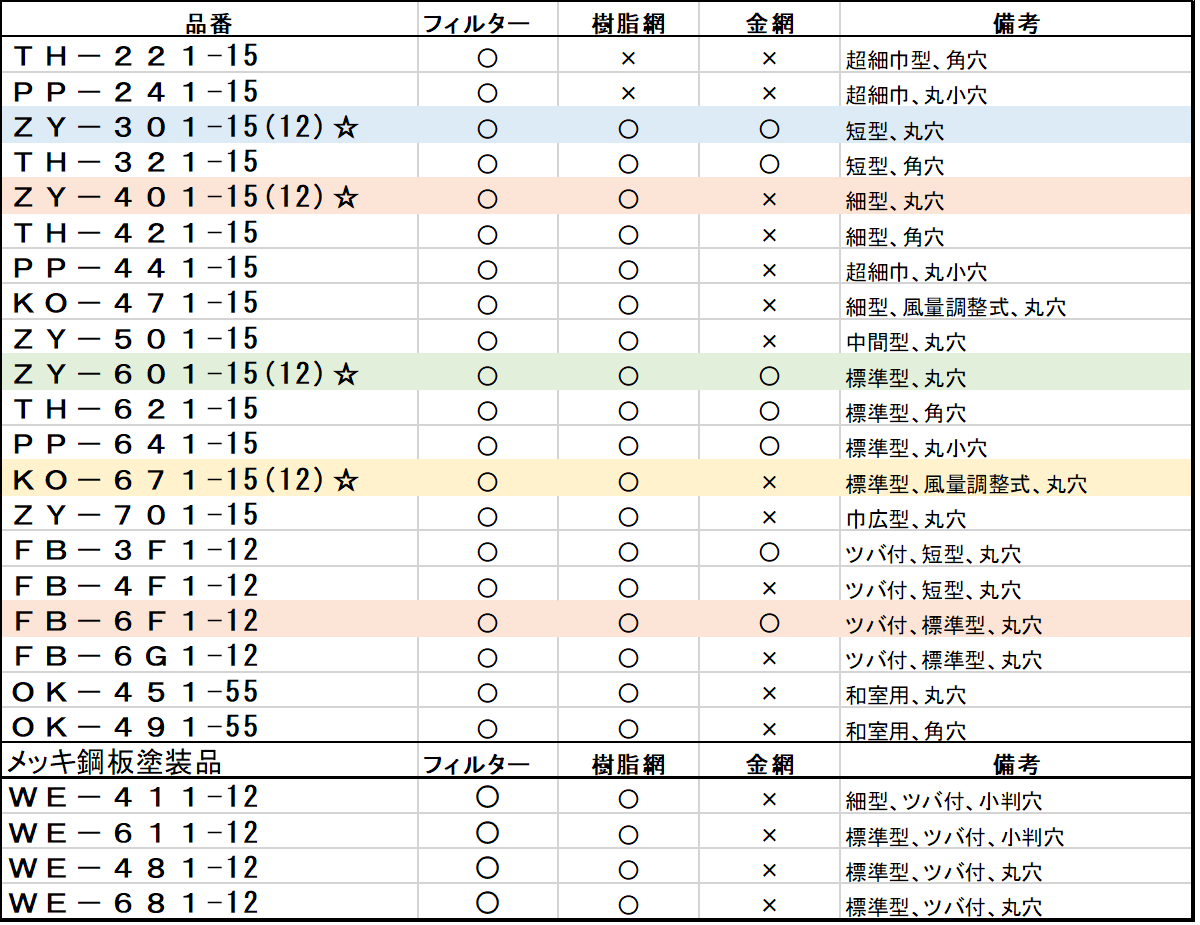Click the remark 短型、角穴
The image size is (1200, 925).
[x=894, y=166]
